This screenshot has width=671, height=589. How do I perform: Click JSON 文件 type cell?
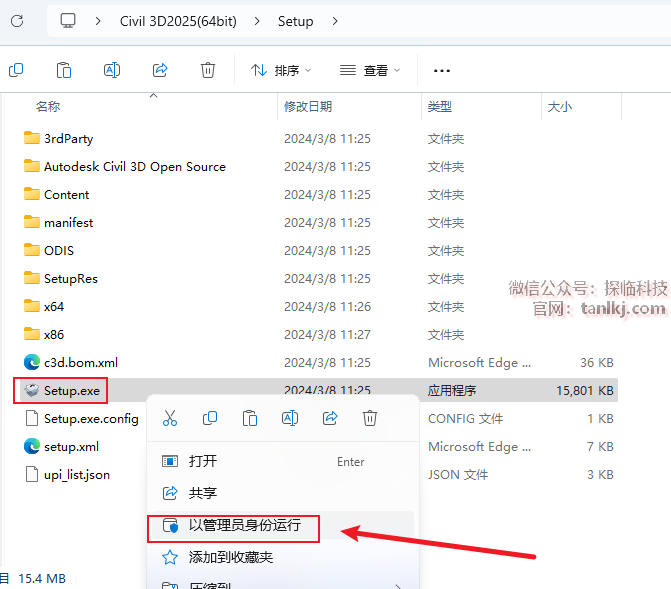(x=458, y=474)
